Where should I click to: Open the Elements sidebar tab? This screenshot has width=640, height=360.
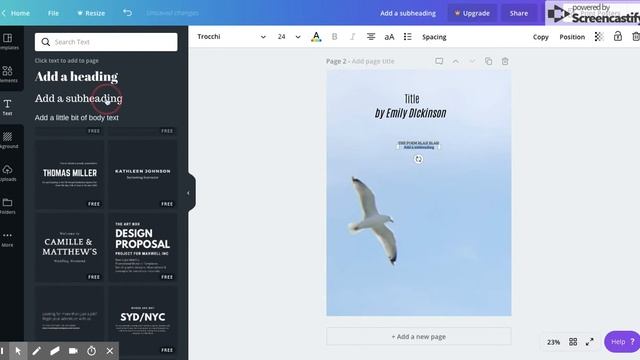8,74
